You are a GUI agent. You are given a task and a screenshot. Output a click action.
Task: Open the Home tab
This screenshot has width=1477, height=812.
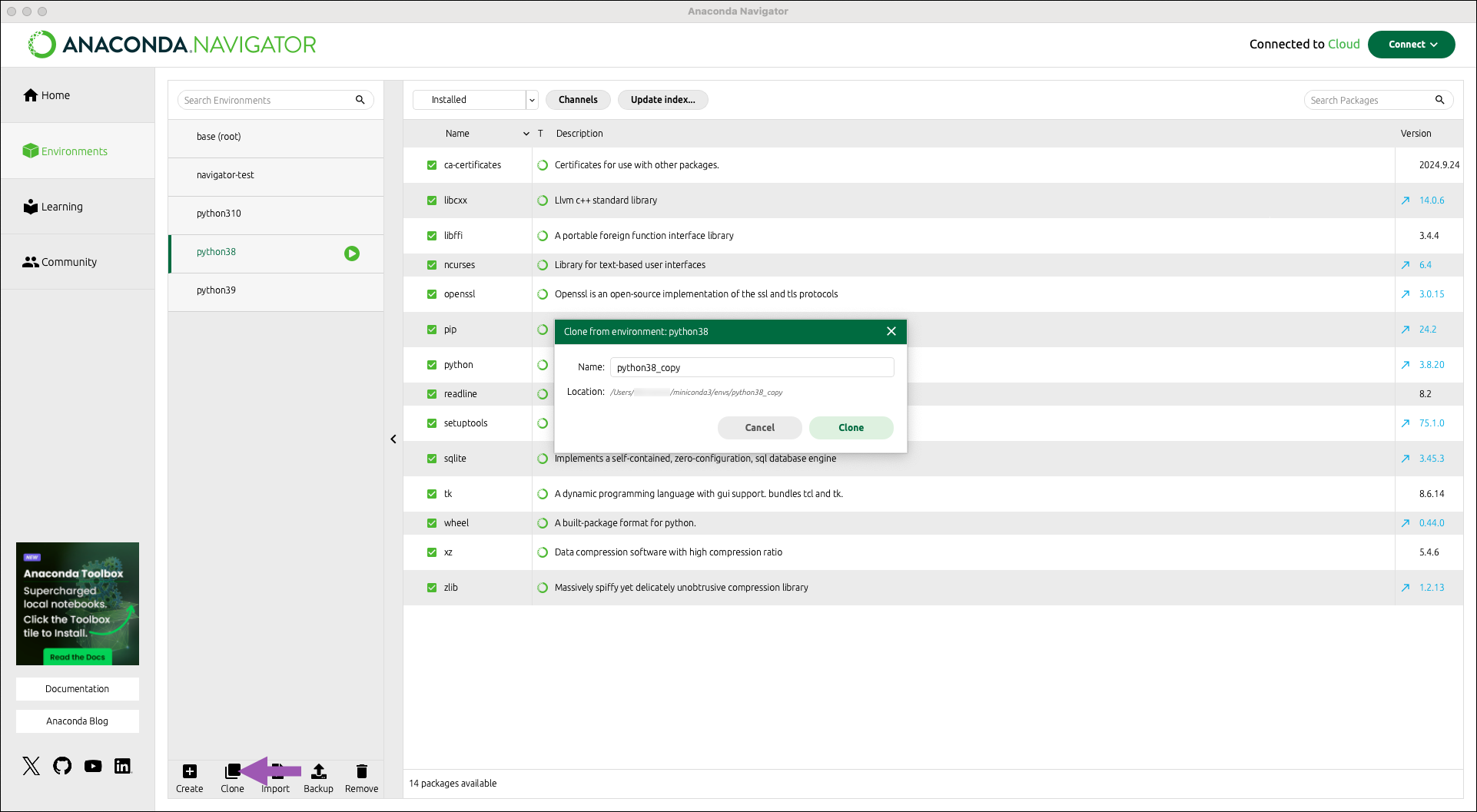pos(78,95)
